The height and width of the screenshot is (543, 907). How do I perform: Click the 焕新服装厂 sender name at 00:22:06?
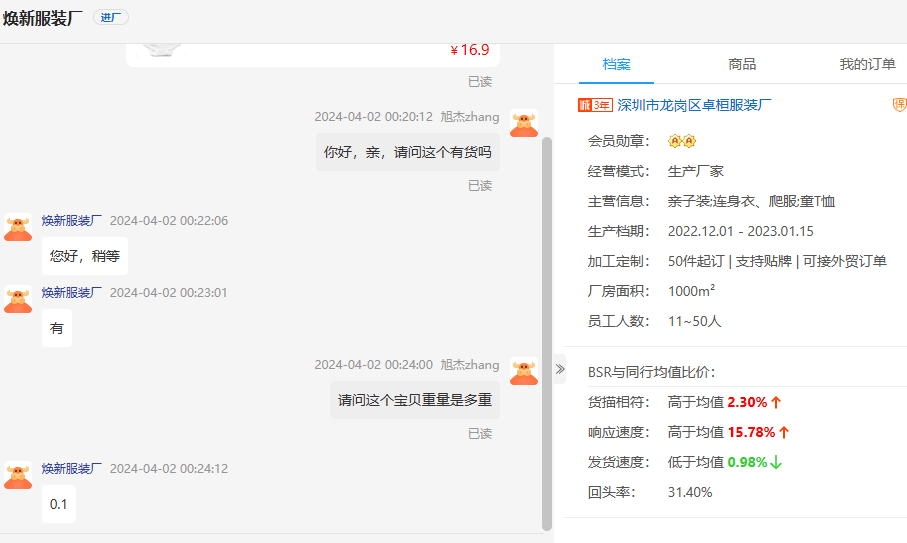tap(71, 221)
